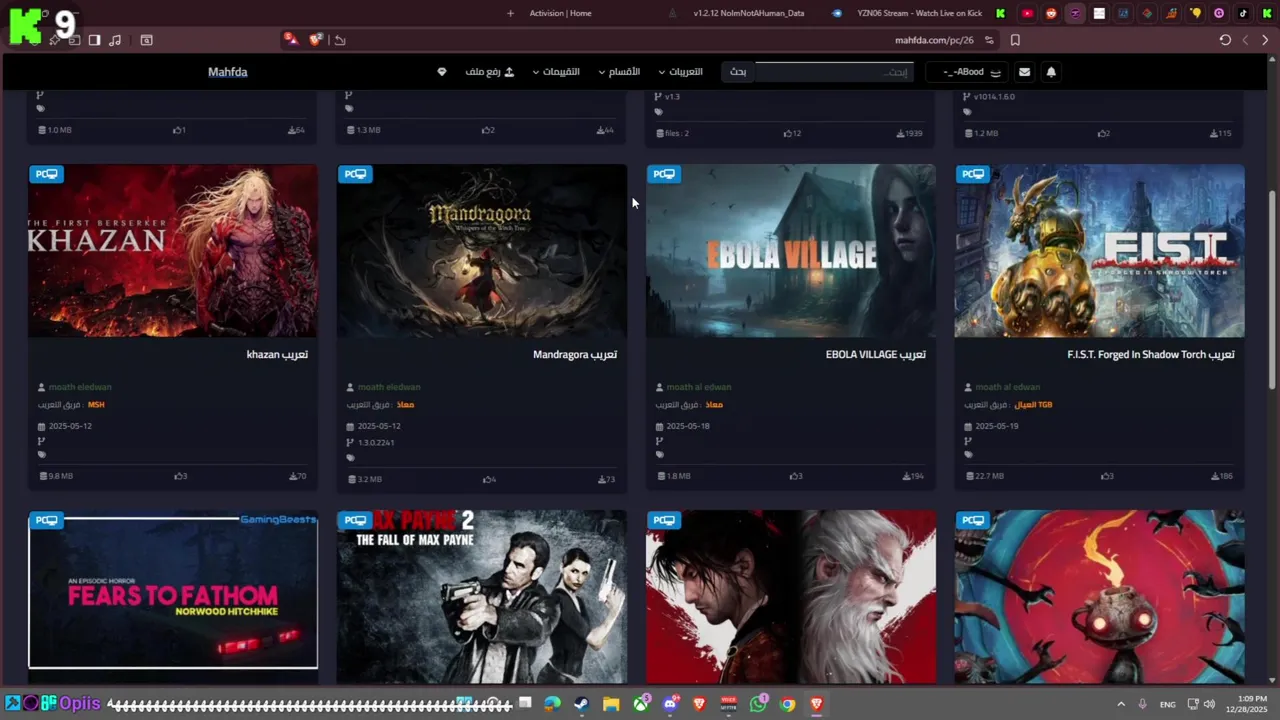Click the page vertical scrollbar thumb
This screenshot has height=720, width=1280.
(x=1272, y=290)
